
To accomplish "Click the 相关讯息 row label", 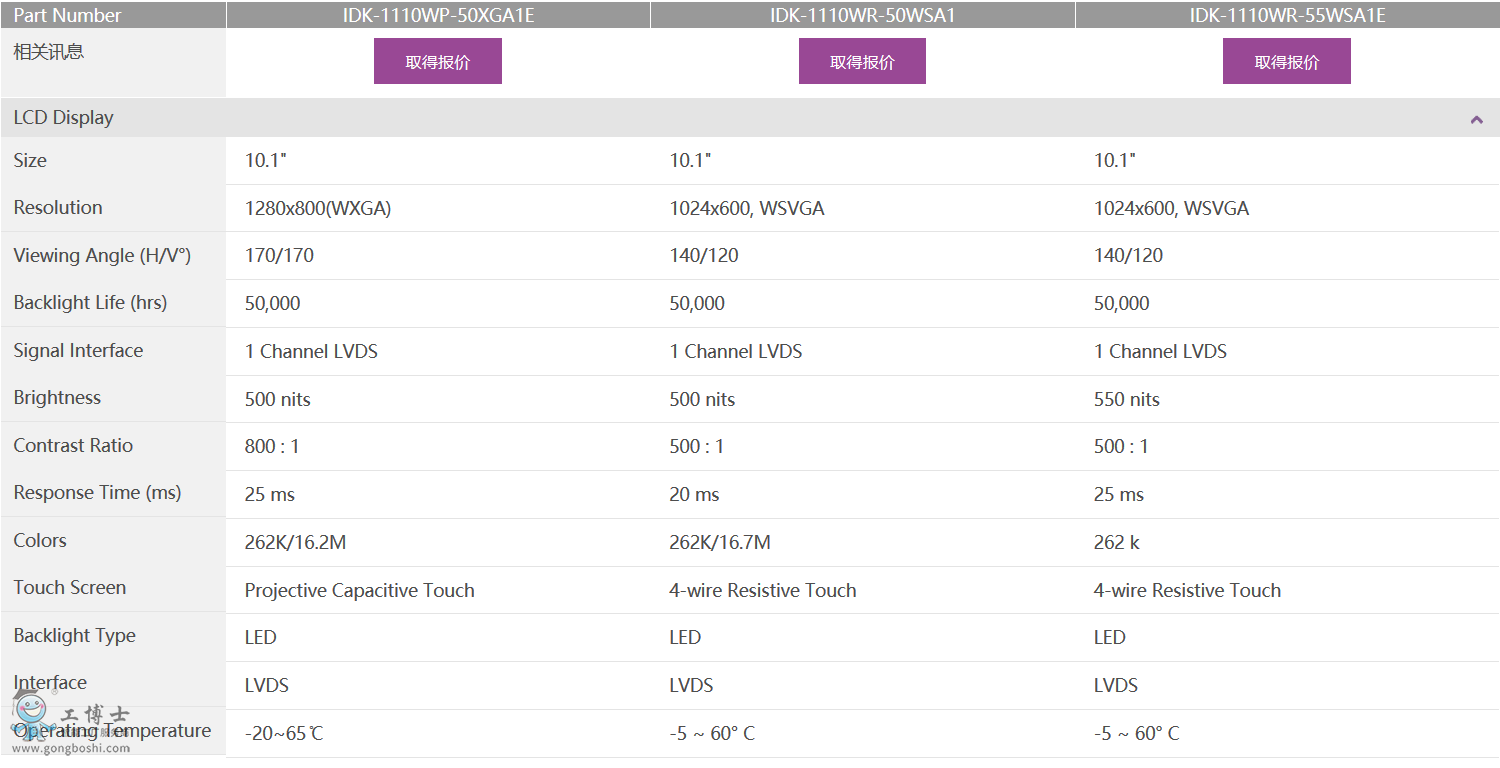I will coord(48,52).
